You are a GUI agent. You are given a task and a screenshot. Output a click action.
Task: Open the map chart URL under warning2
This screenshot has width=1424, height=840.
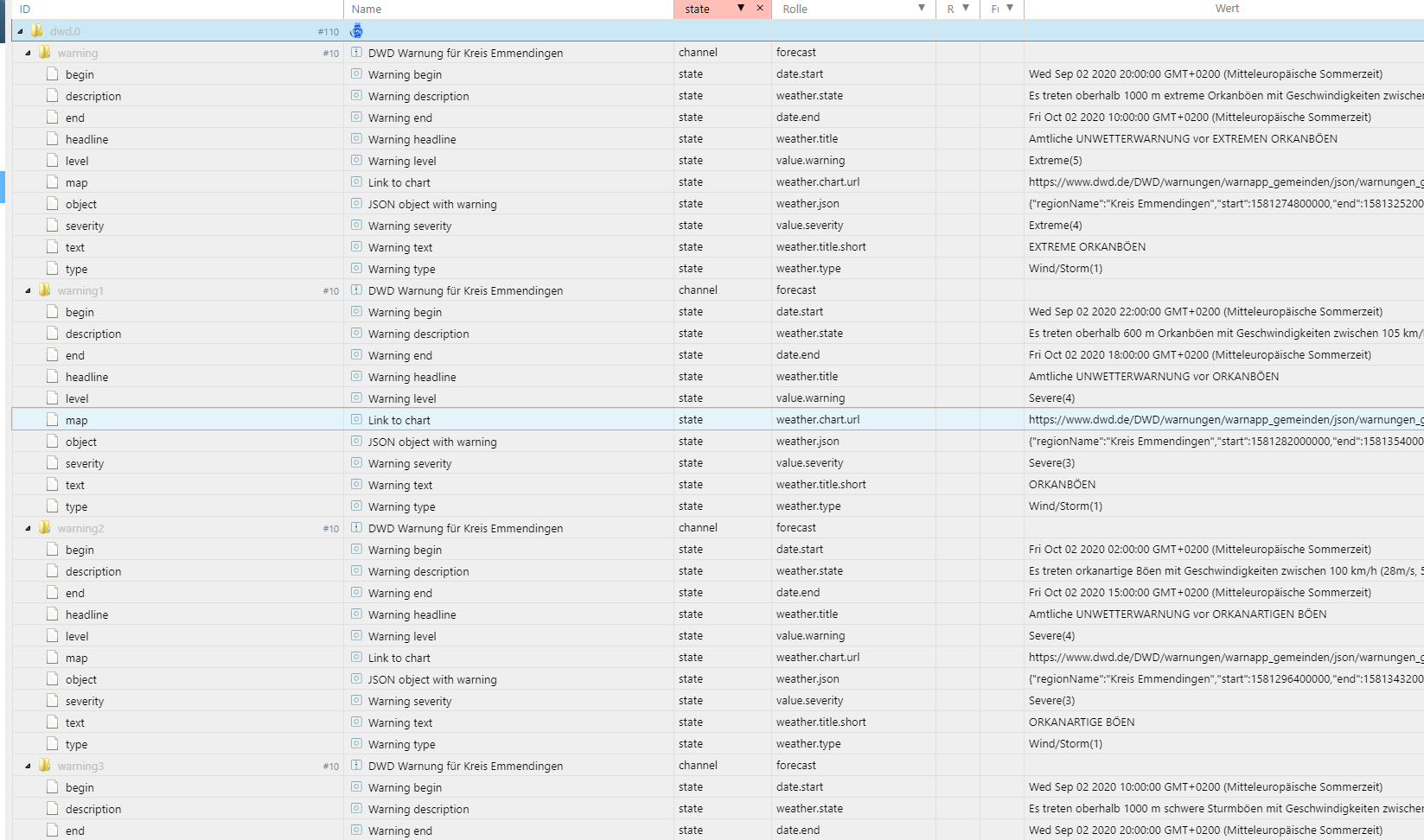coord(1225,658)
